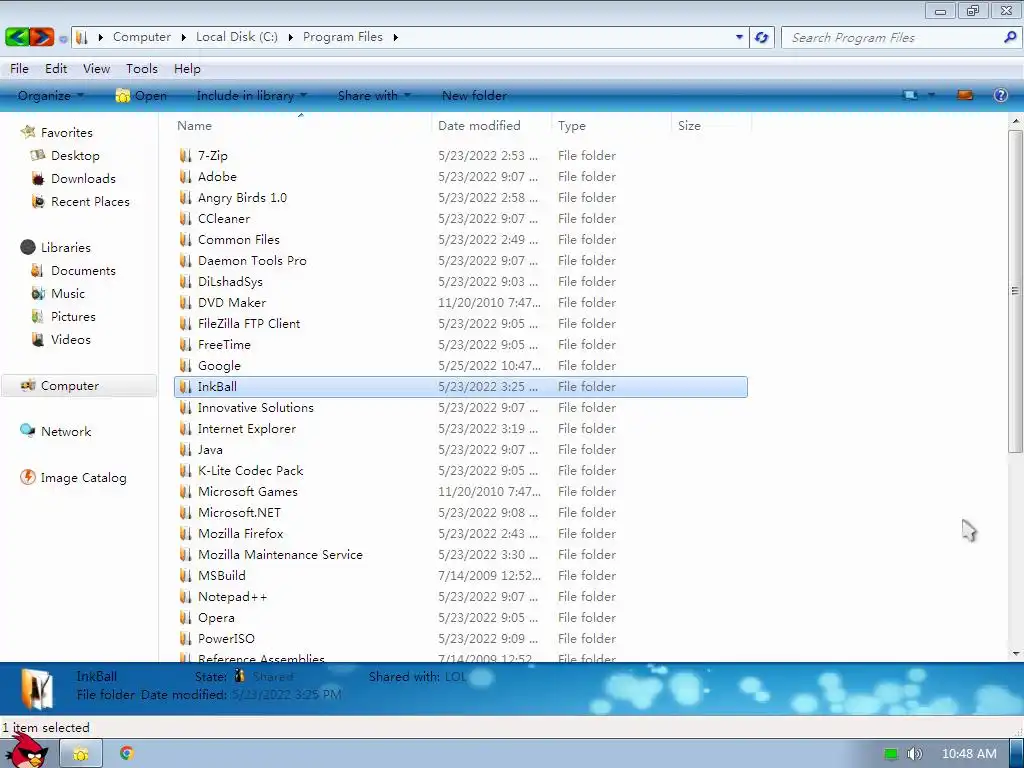Open the Help menu

tap(187, 69)
